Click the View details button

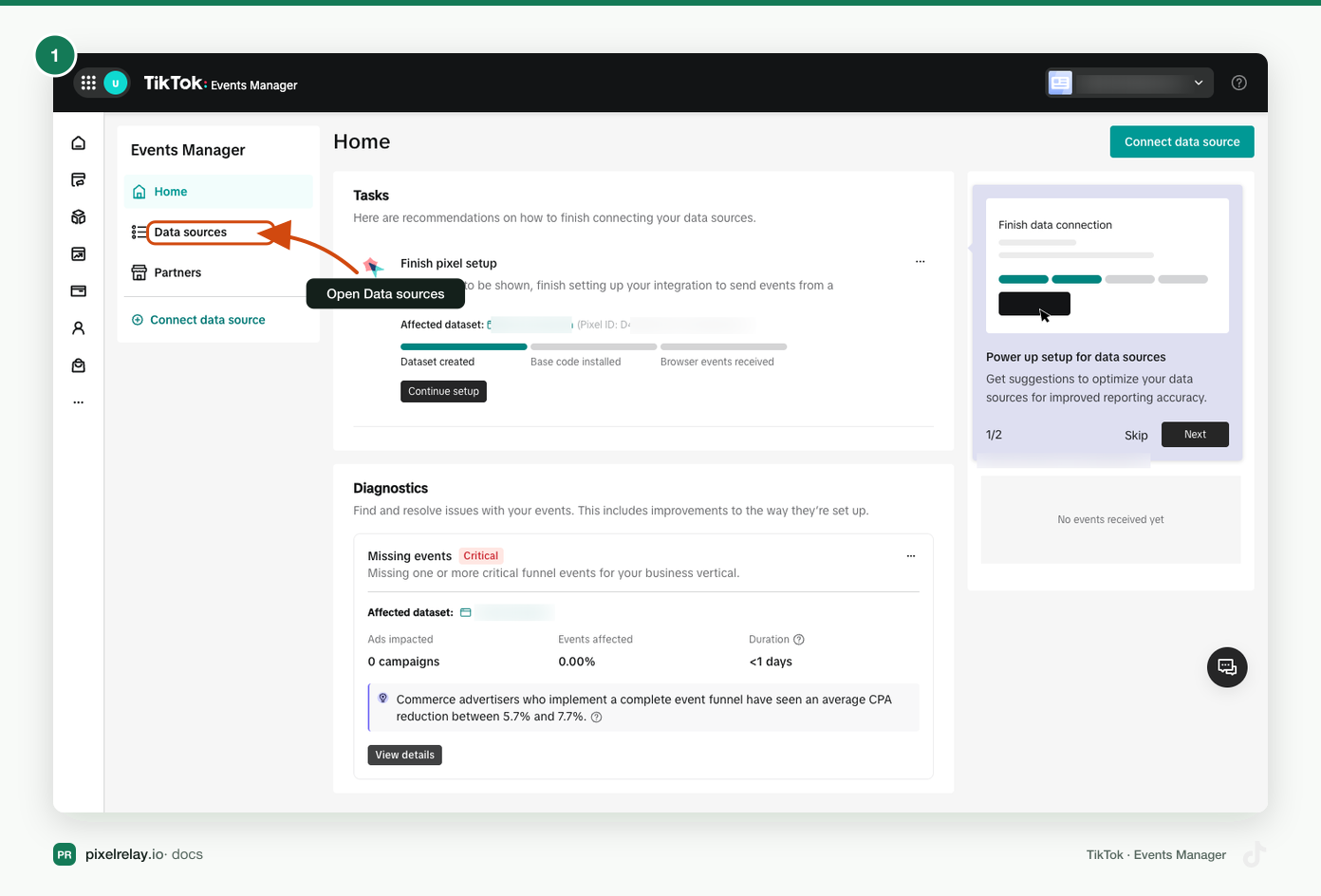[405, 755]
